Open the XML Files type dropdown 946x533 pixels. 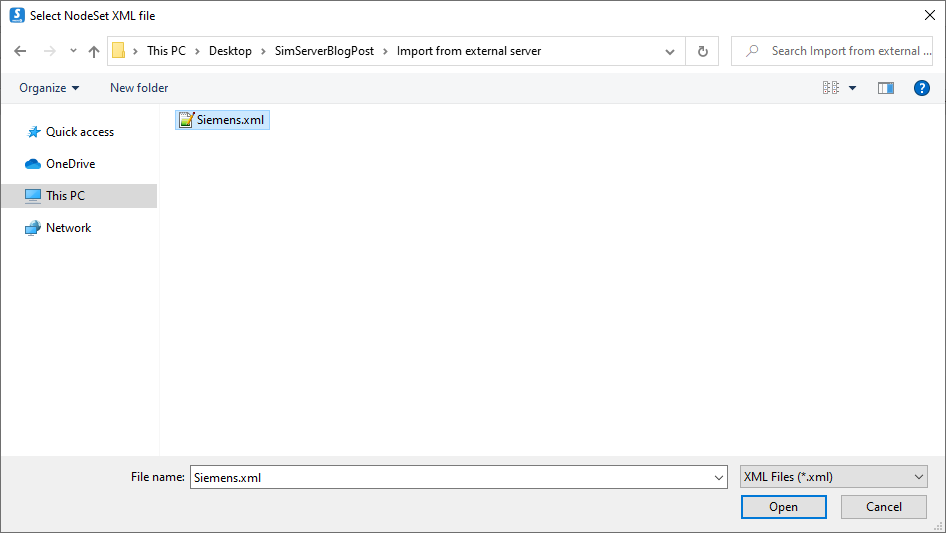pyautogui.click(x=834, y=477)
